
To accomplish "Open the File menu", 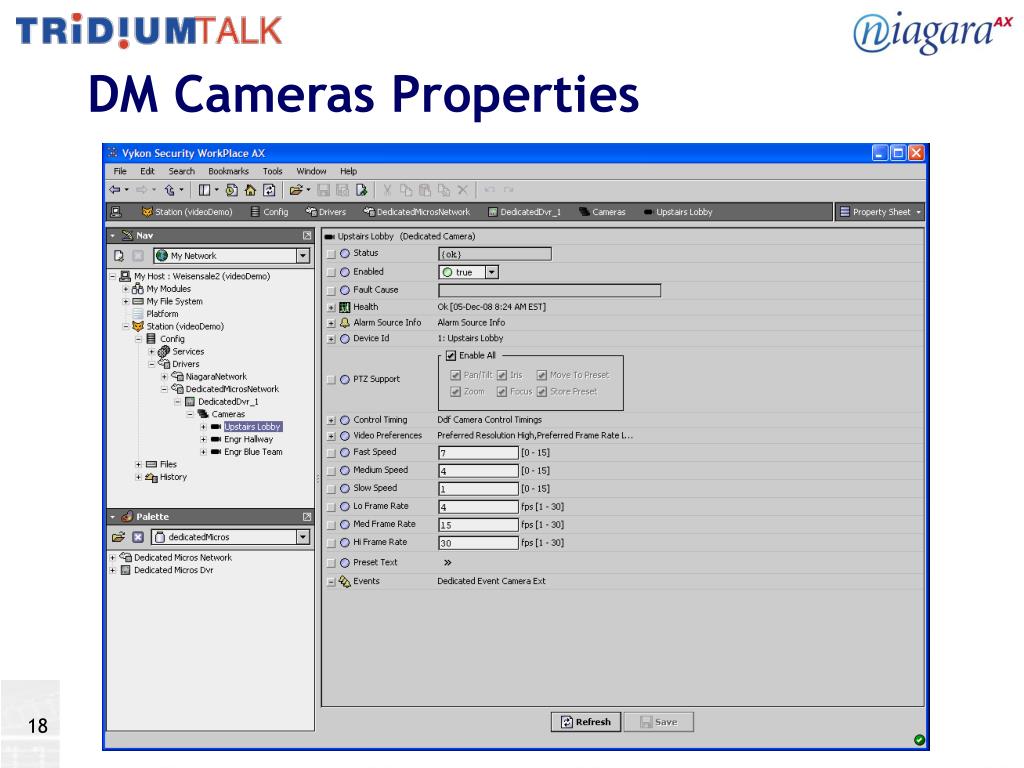I will pos(120,171).
